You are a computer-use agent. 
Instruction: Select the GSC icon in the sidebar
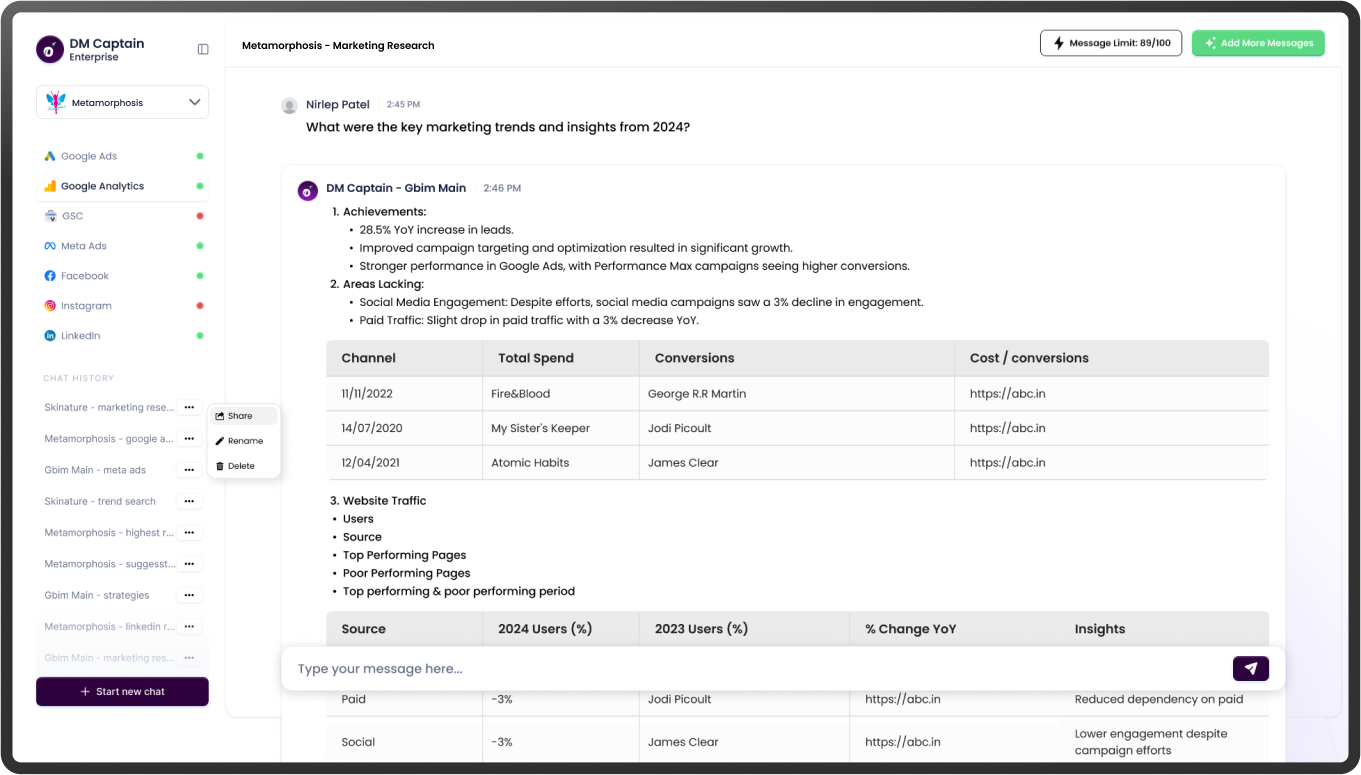pos(50,216)
